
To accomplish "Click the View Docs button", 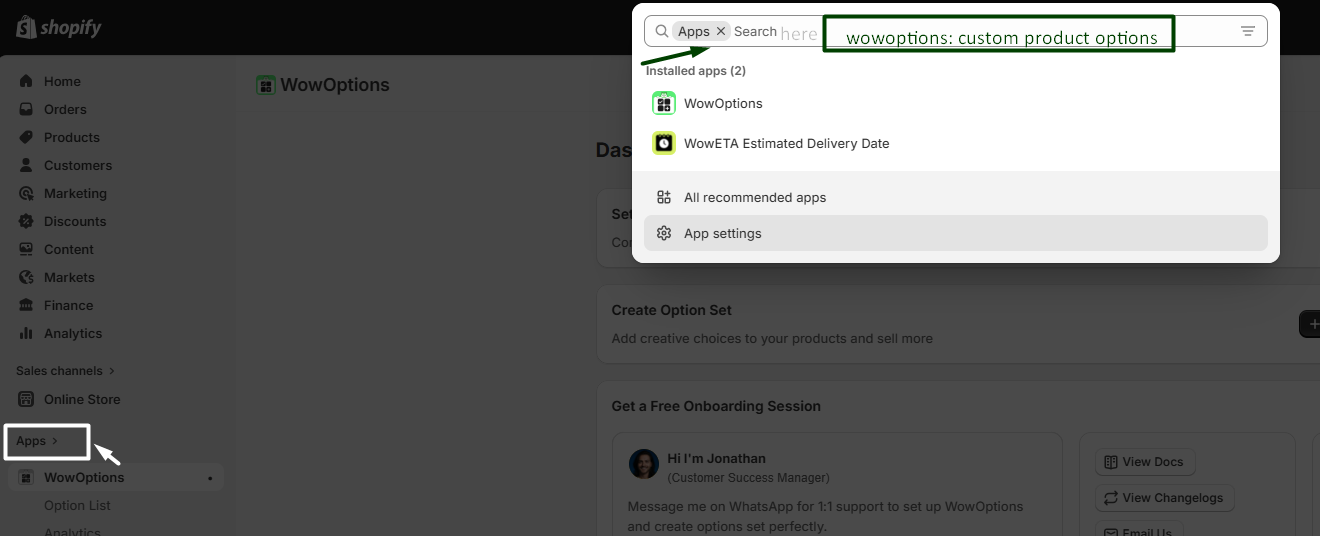I will click(x=1144, y=462).
